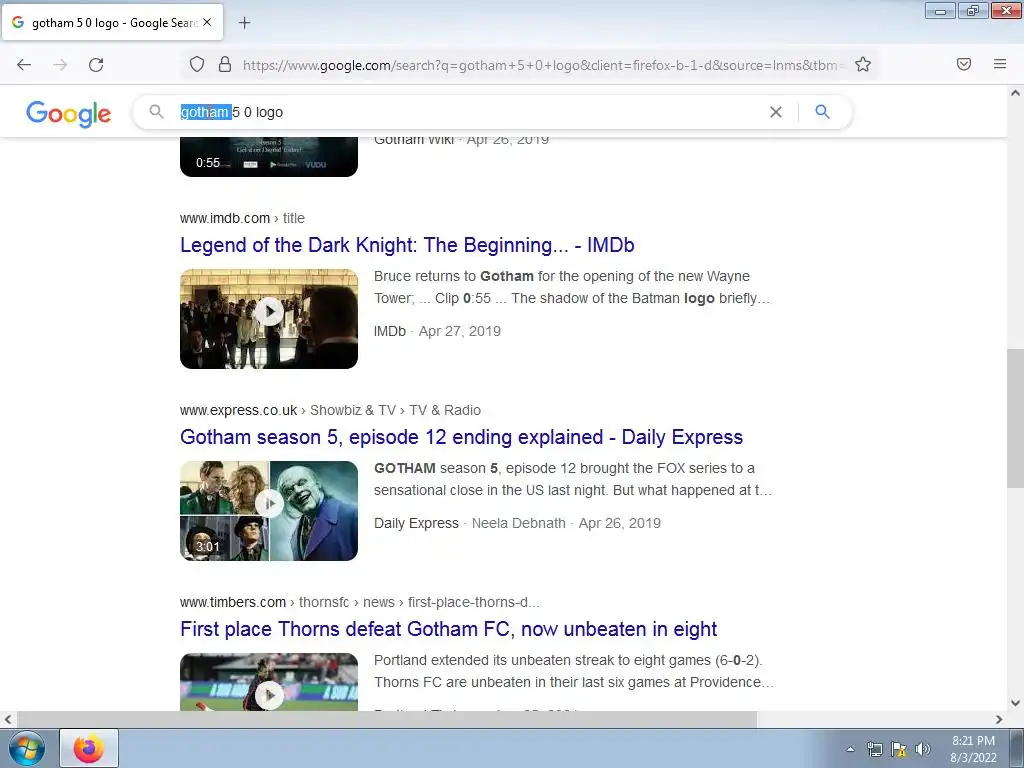Select the gotham 5 0 logo tab
Viewport: 1024px width, 768px height.
112,22
